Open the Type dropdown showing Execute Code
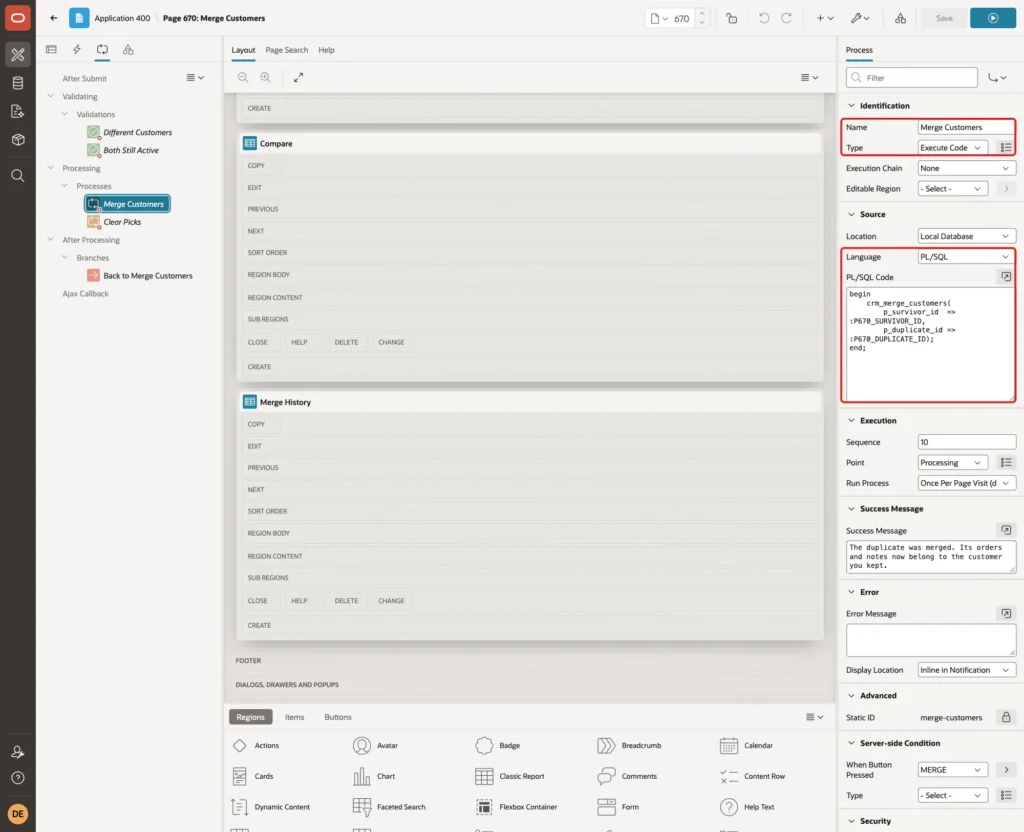This screenshot has height=832, width=1024. [952, 148]
